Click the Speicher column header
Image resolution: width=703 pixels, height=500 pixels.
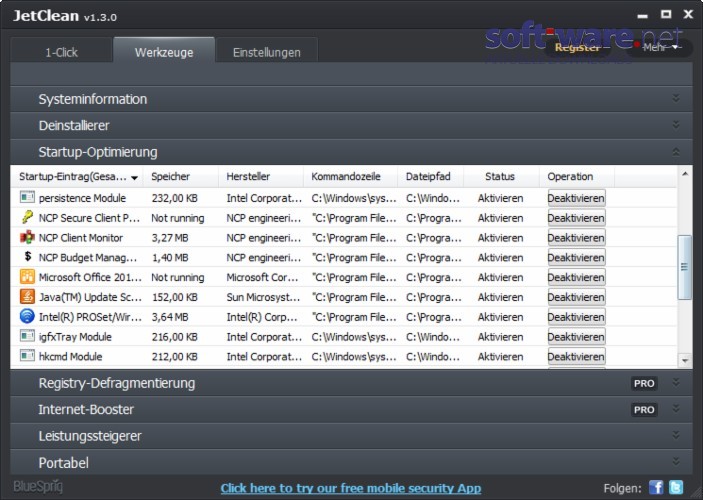pyautogui.click(x=181, y=177)
